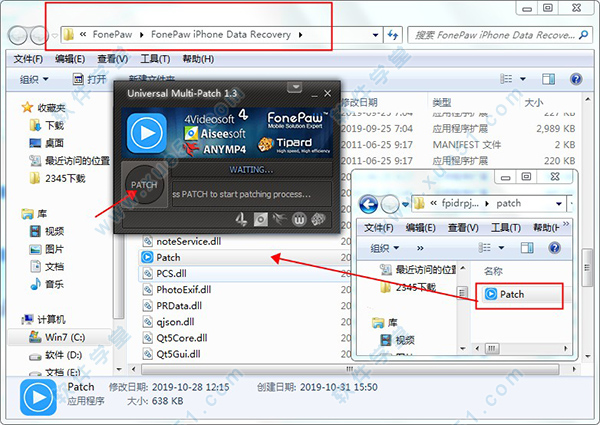Select PRData.dll file
This screenshot has width=600, height=425.
(x=179, y=306)
